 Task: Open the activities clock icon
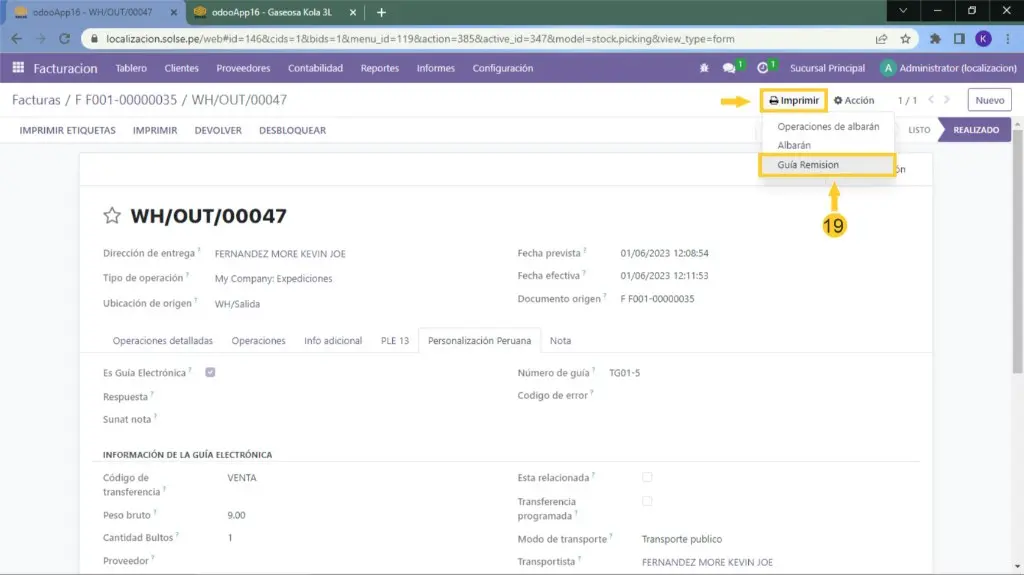click(x=763, y=68)
